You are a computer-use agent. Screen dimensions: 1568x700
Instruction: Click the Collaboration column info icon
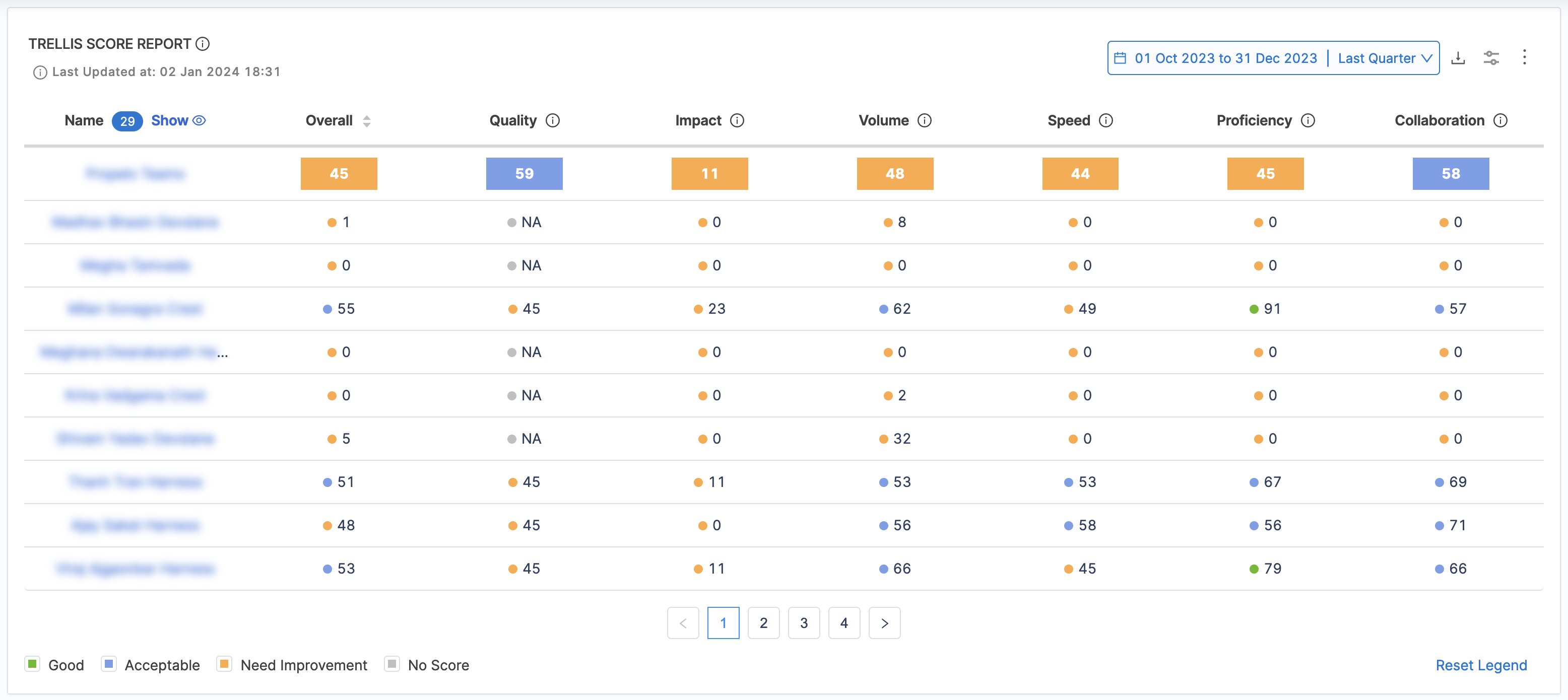1500,120
